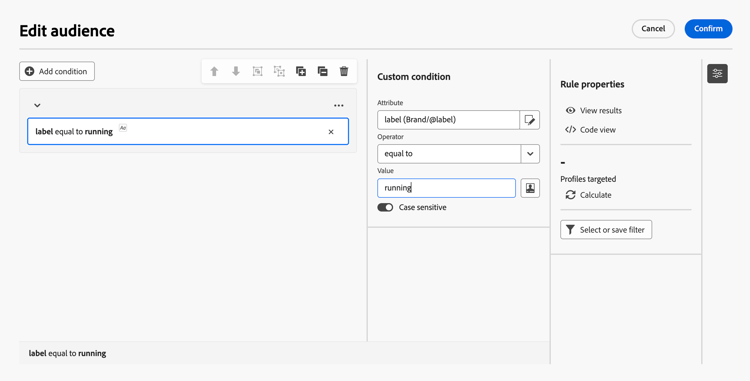Image resolution: width=750 pixels, height=381 pixels.
Task: Click the move down arrow icon
Action: [236, 71]
